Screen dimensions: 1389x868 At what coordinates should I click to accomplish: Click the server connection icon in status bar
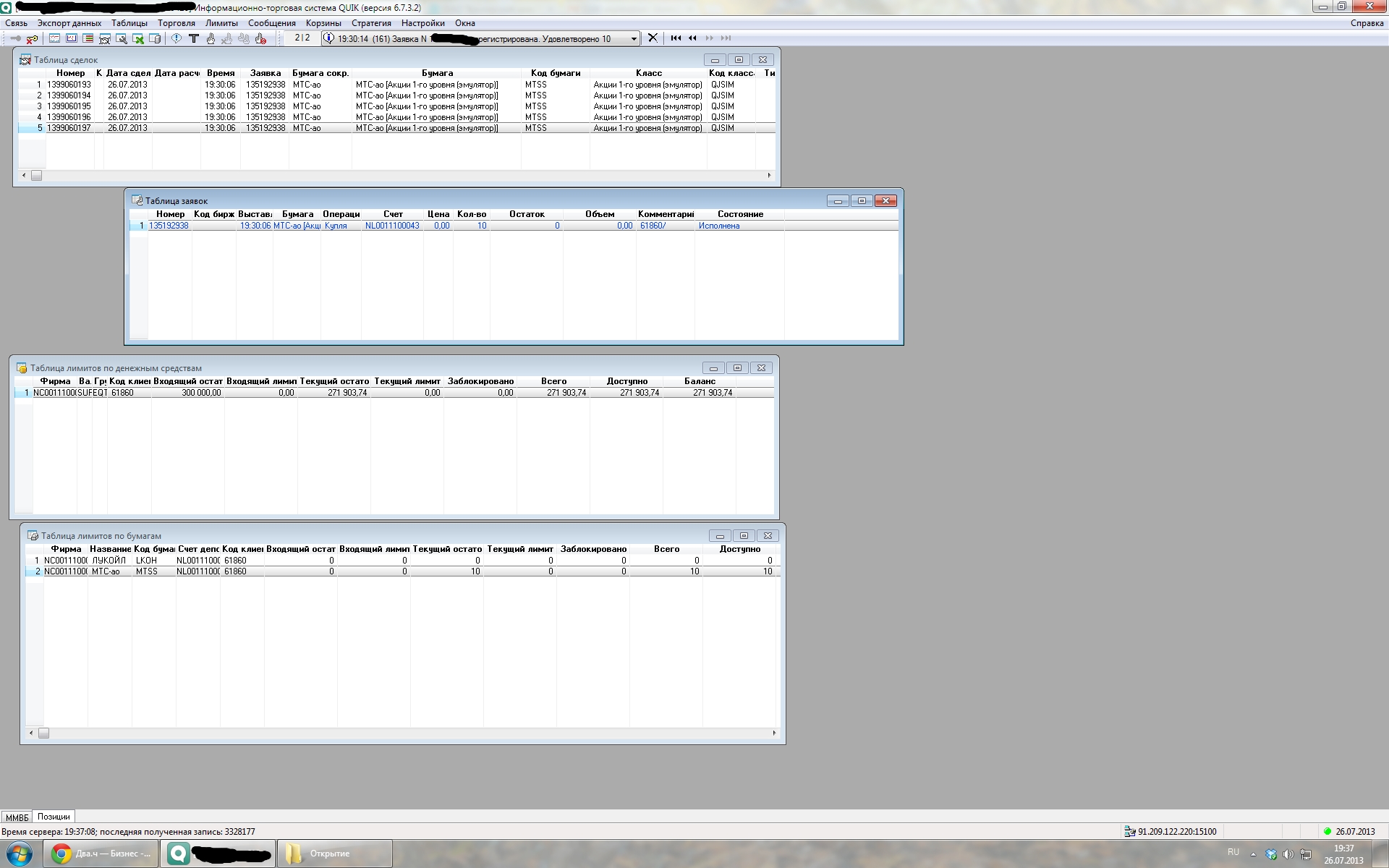coord(1129,832)
